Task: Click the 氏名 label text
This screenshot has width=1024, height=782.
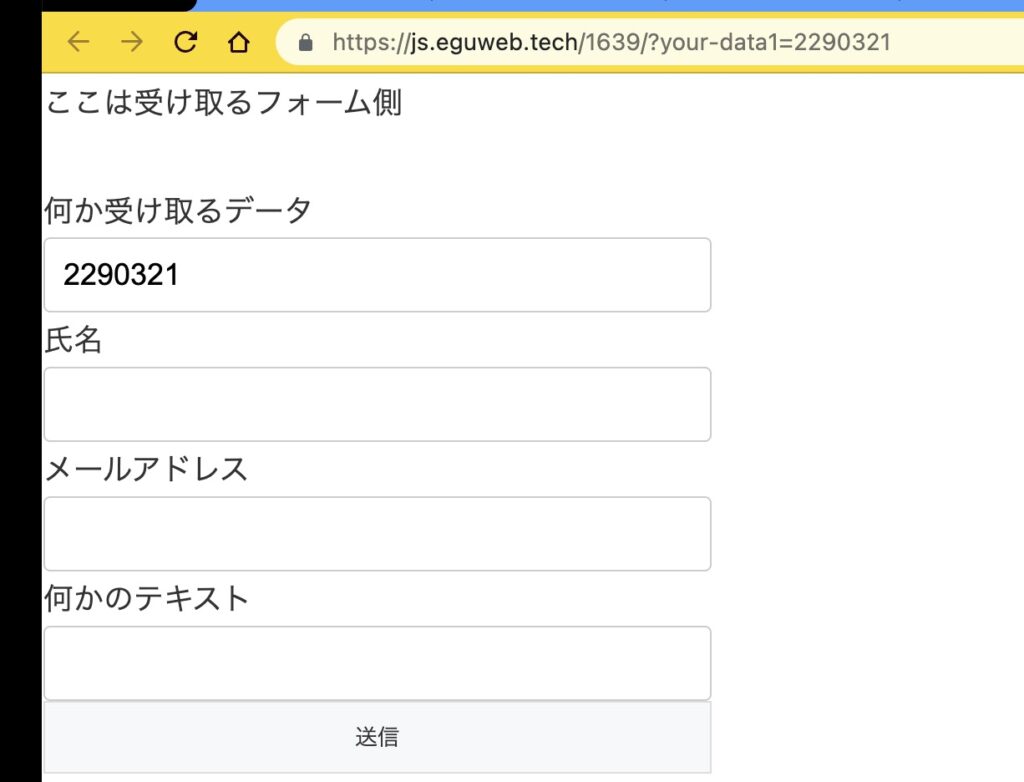Action: pos(73,341)
